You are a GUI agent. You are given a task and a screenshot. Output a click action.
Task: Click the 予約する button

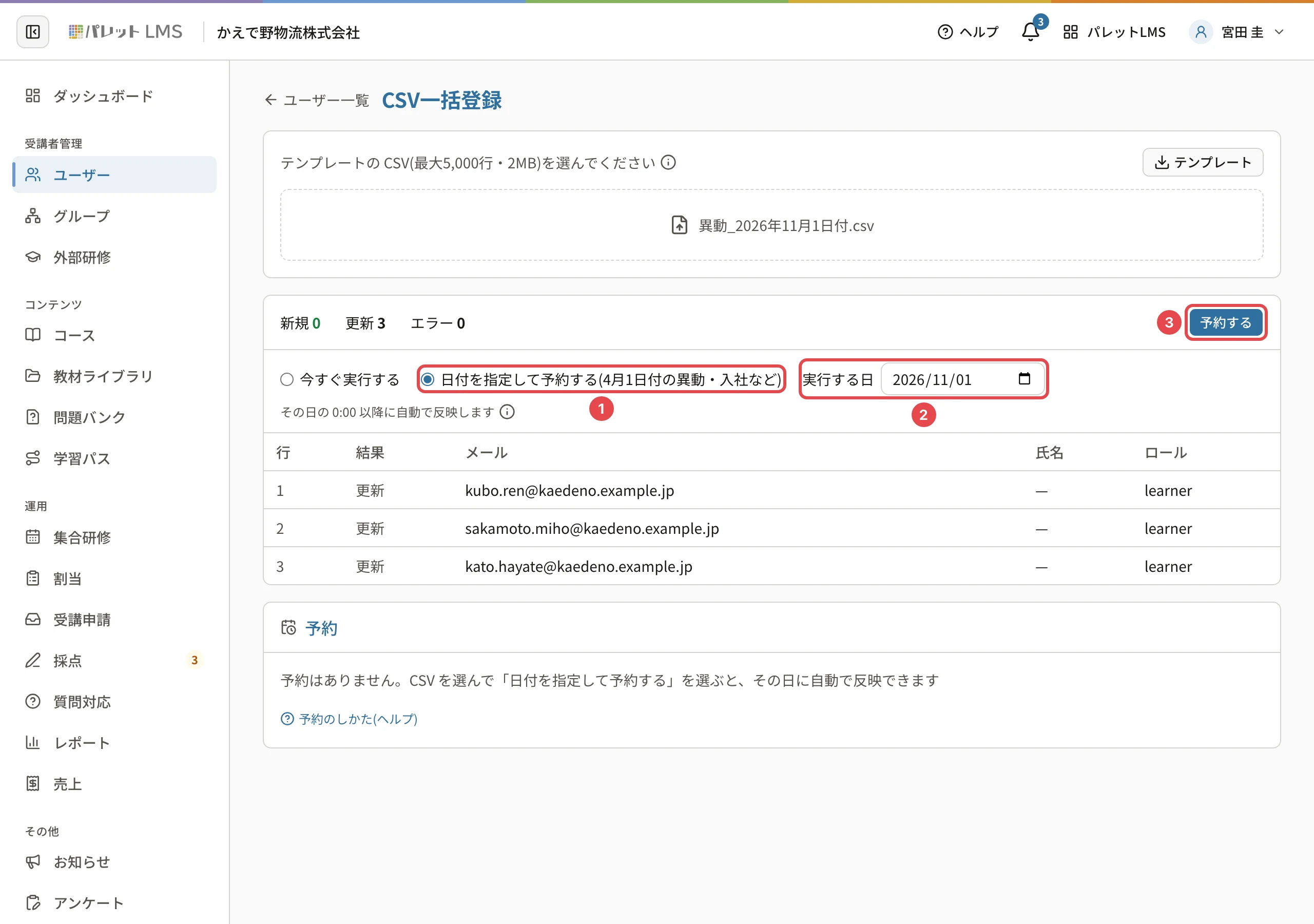tap(1225, 323)
